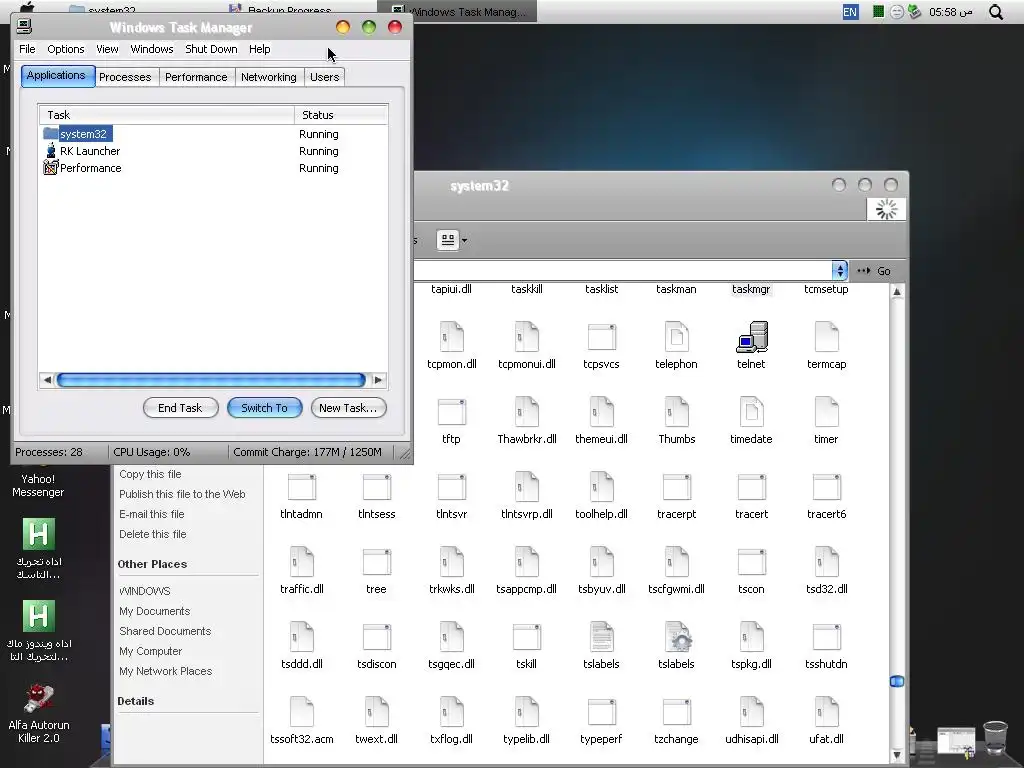The height and width of the screenshot is (768, 1024).
Task: Click the Copy this file link
Action: (150, 474)
